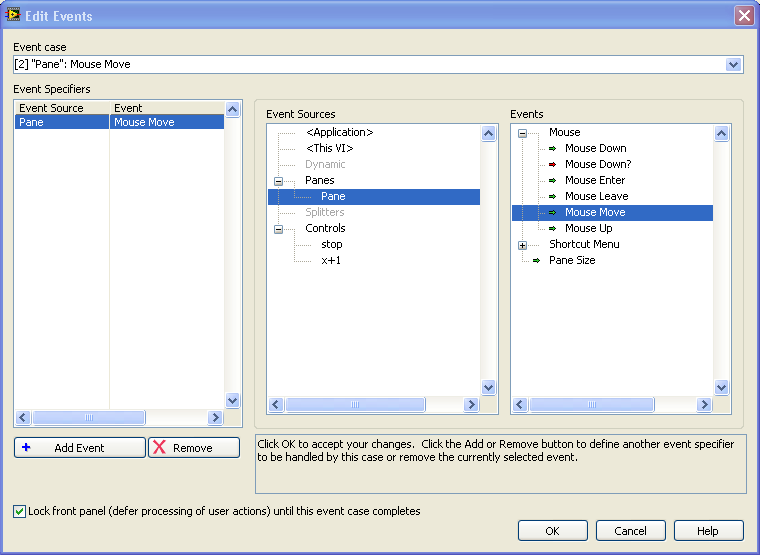The image size is (760, 555).
Task: Select the Mouse Enter event
Action: (595, 180)
